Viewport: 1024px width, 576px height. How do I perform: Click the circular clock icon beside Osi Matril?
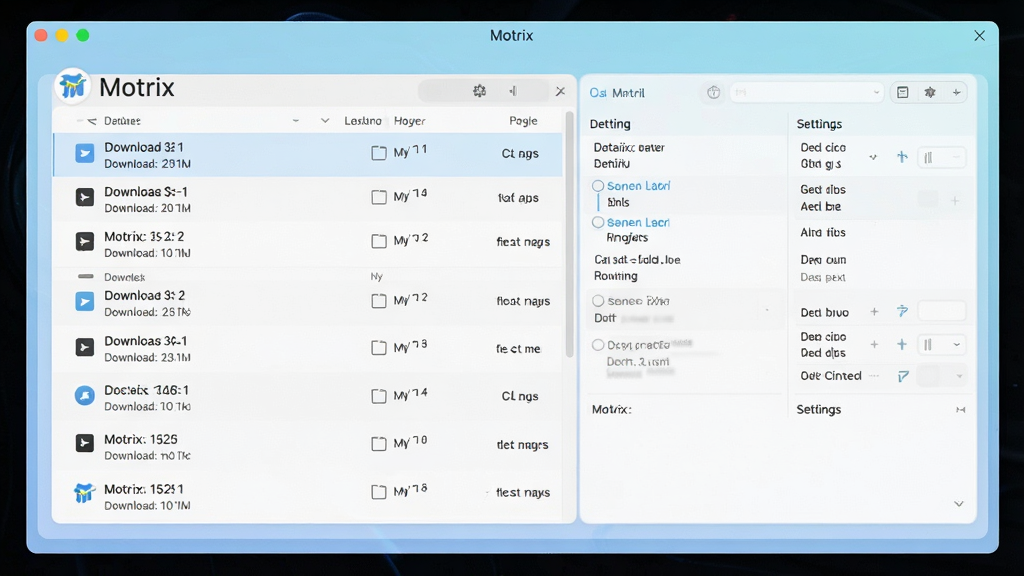coord(713,93)
